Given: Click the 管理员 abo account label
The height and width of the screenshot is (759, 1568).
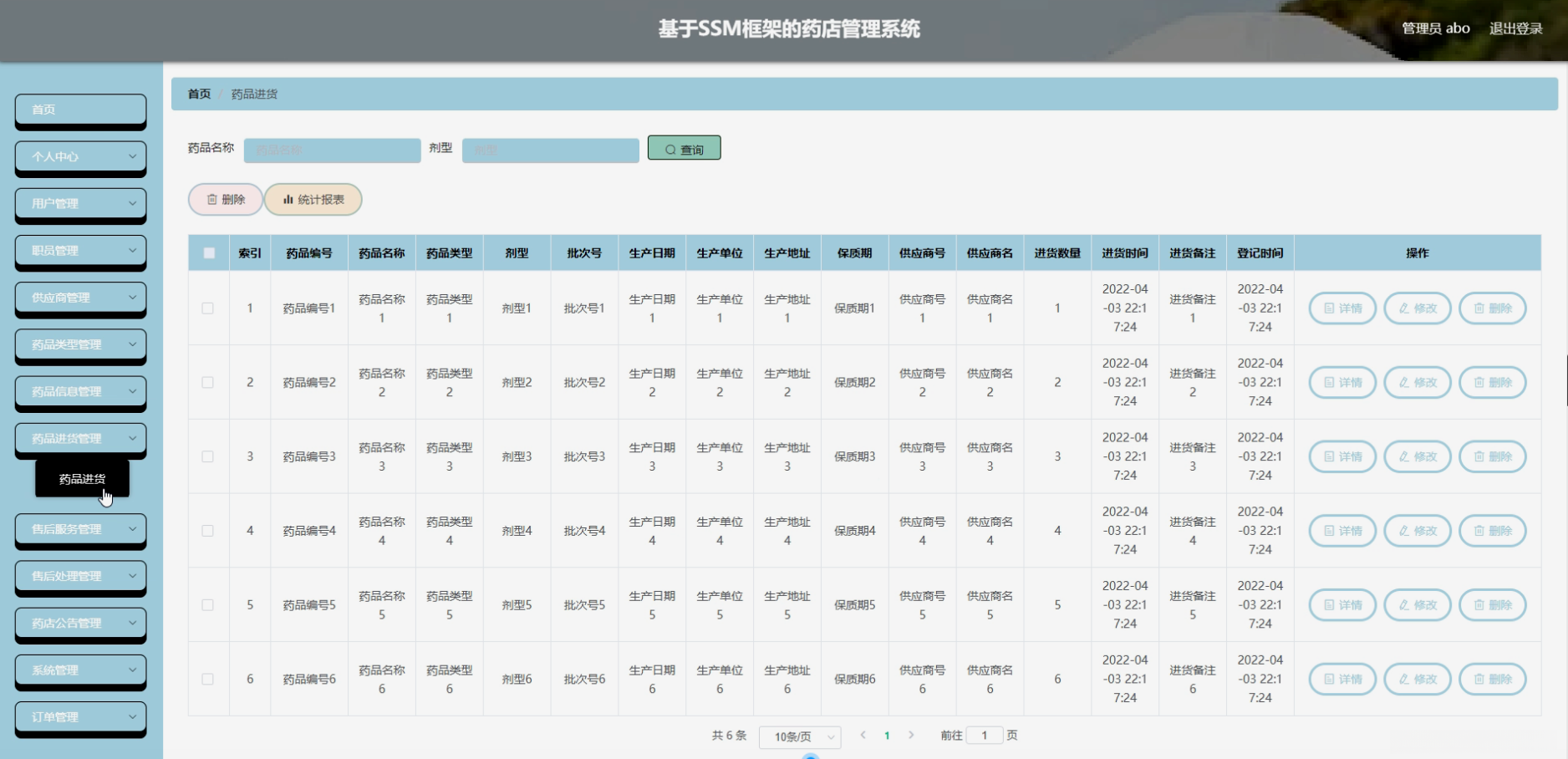Looking at the screenshot, I should click(x=1435, y=28).
